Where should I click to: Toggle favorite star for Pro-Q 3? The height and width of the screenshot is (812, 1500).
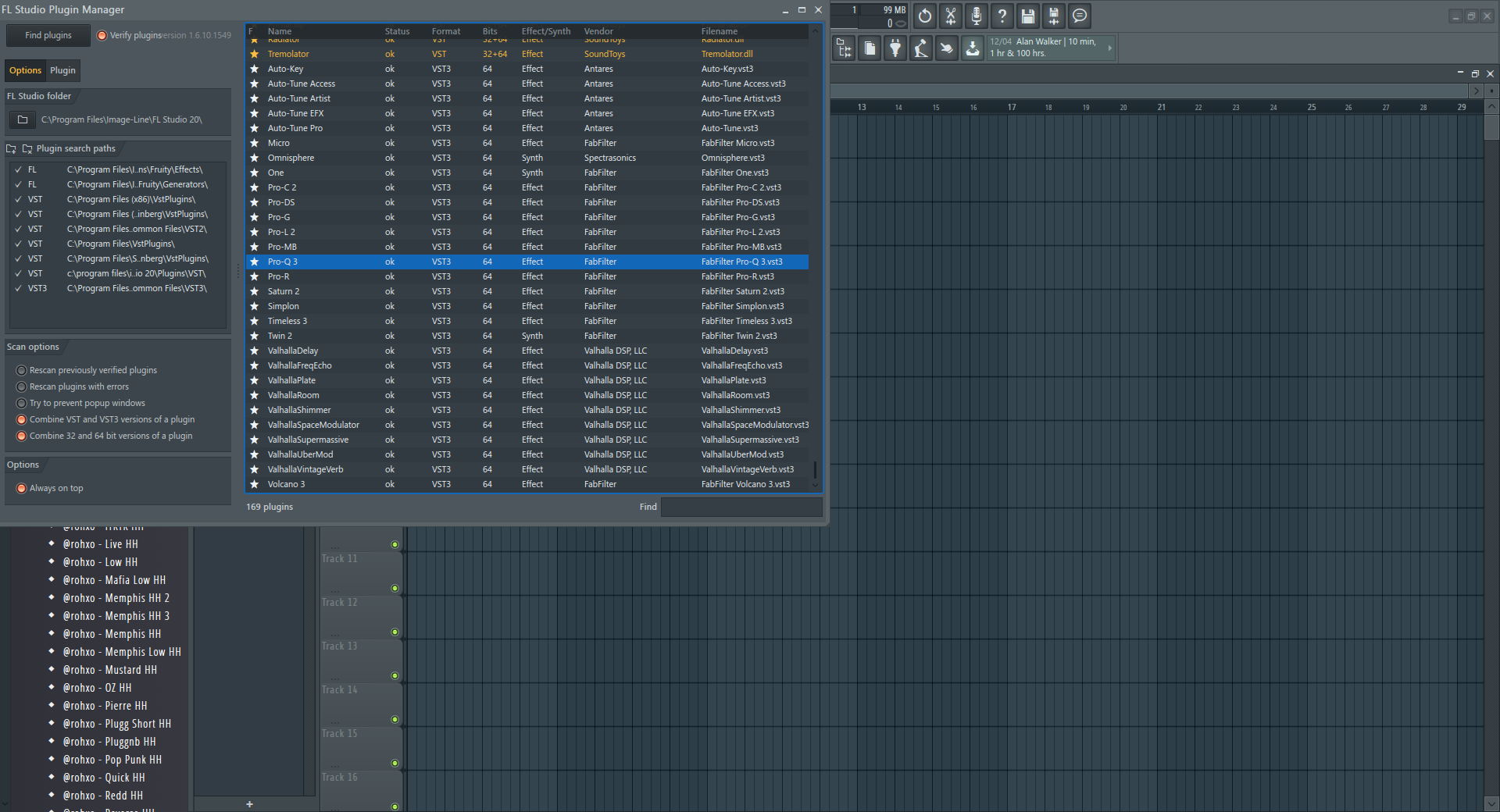pyautogui.click(x=254, y=262)
